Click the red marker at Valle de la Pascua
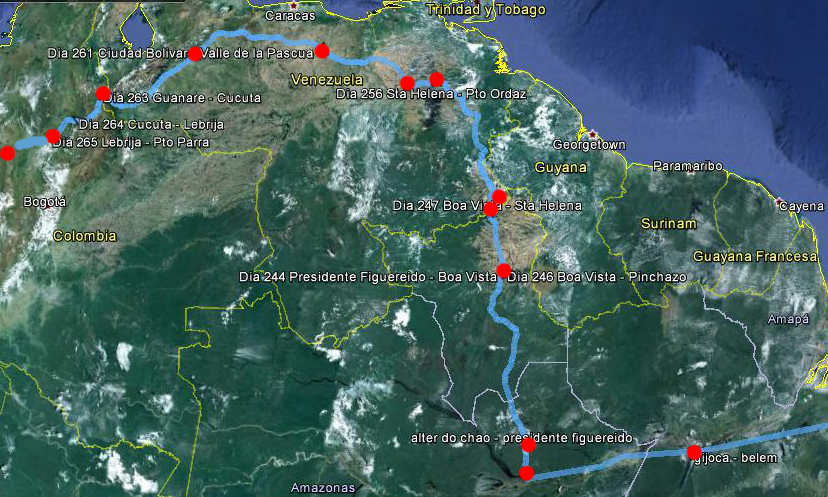This screenshot has height=497, width=828. point(322,50)
